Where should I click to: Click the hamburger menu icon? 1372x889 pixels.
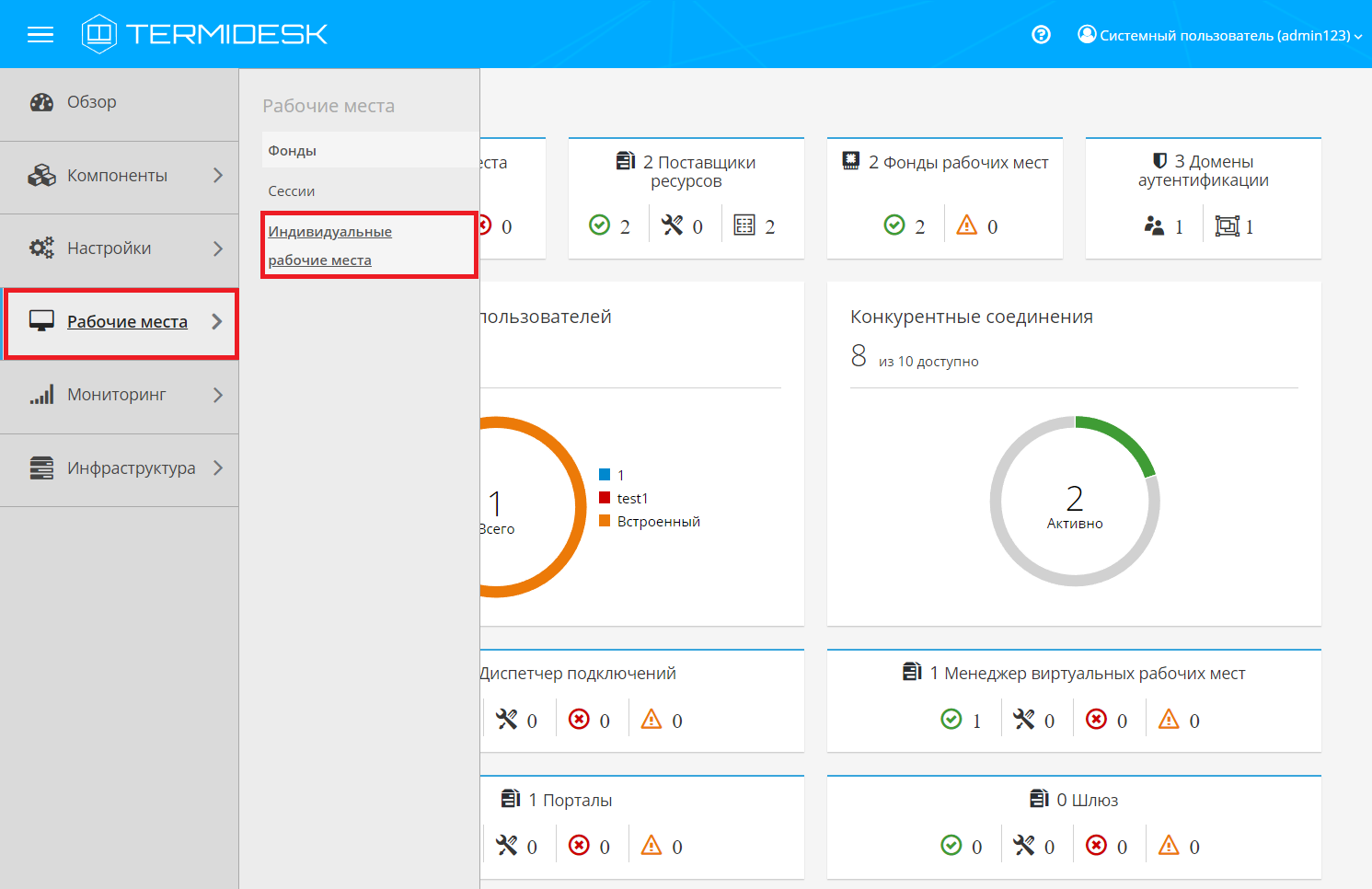click(40, 35)
